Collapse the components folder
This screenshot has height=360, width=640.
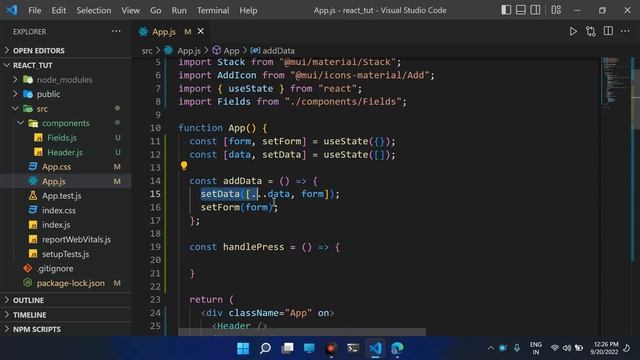click(65, 123)
